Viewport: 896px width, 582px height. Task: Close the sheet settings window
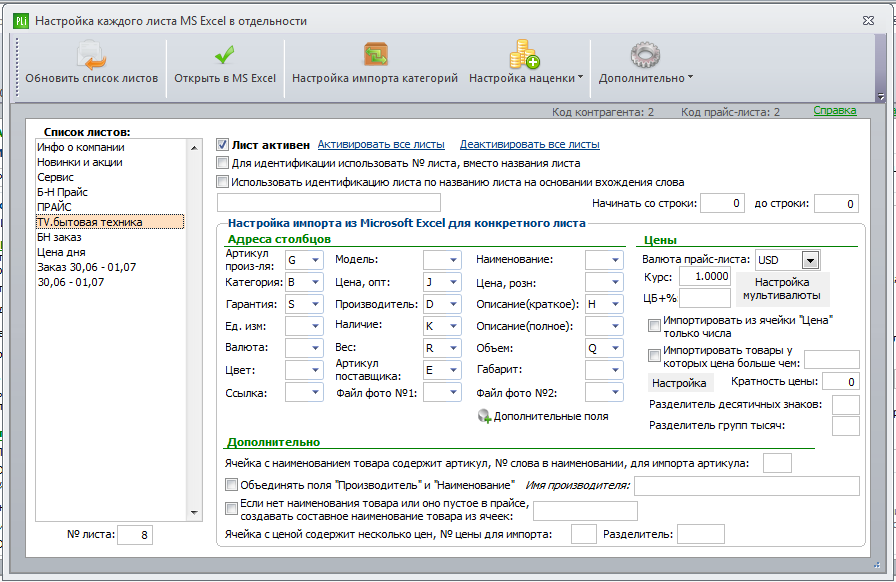(x=869, y=21)
